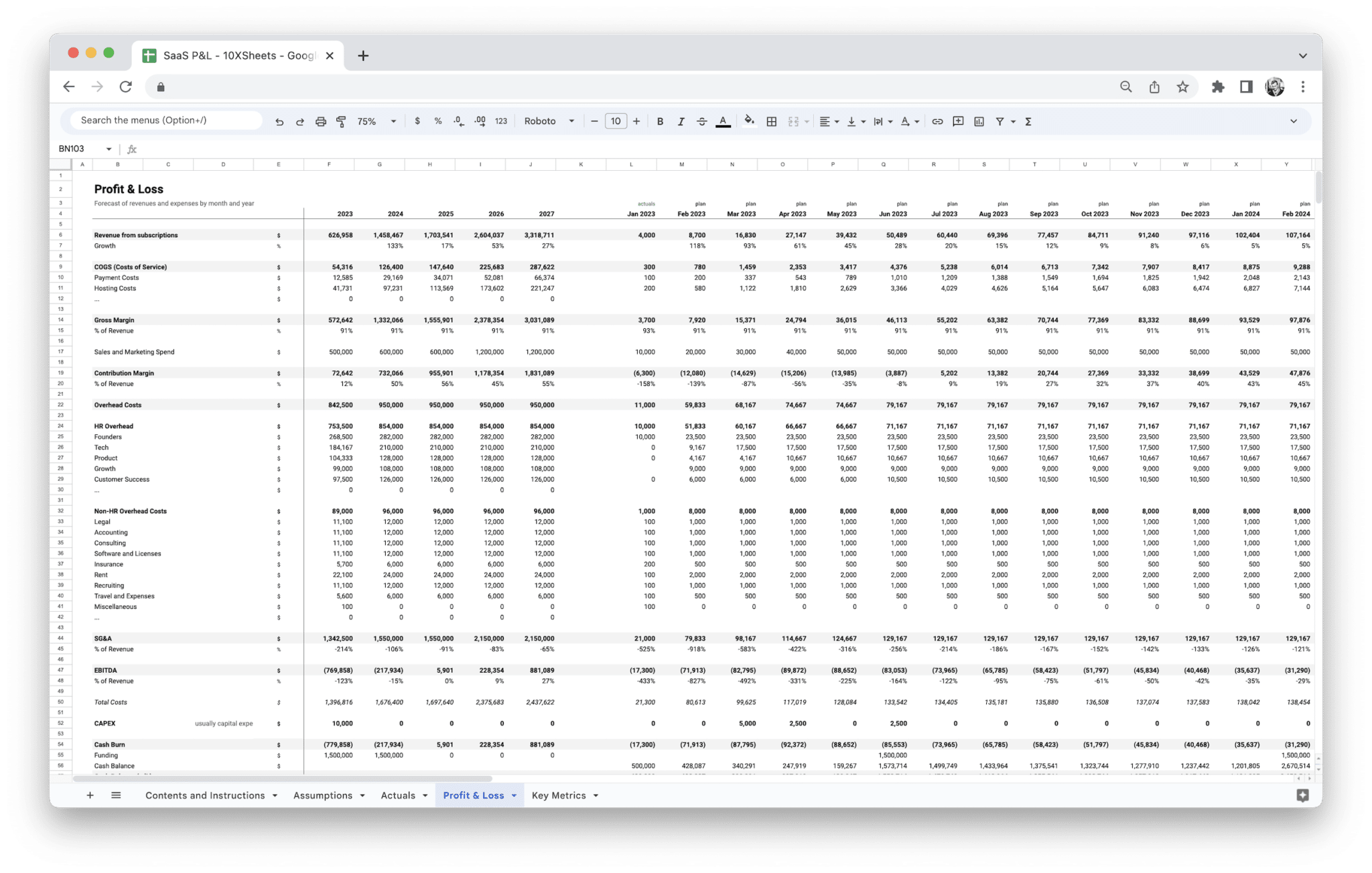Expand the Profit & Loss sheet menu arrow
The height and width of the screenshot is (873, 1372).
click(x=514, y=795)
